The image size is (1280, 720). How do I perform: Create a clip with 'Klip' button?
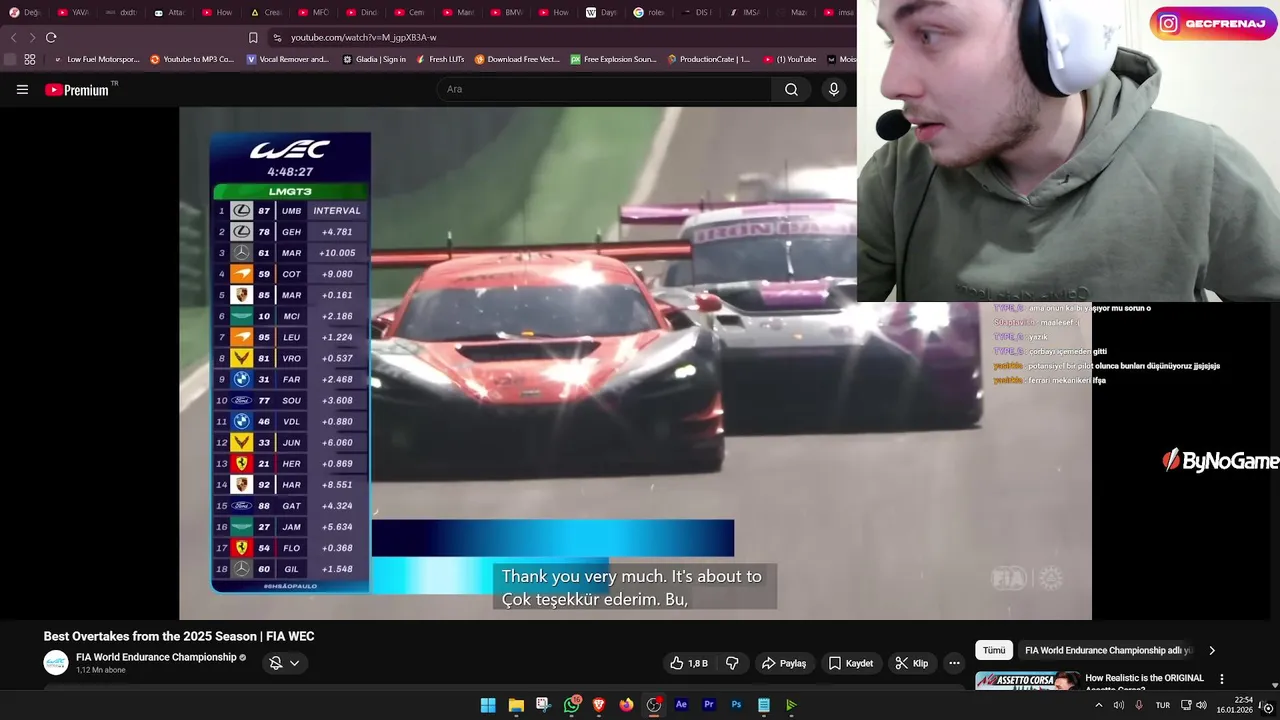tap(911, 663)
